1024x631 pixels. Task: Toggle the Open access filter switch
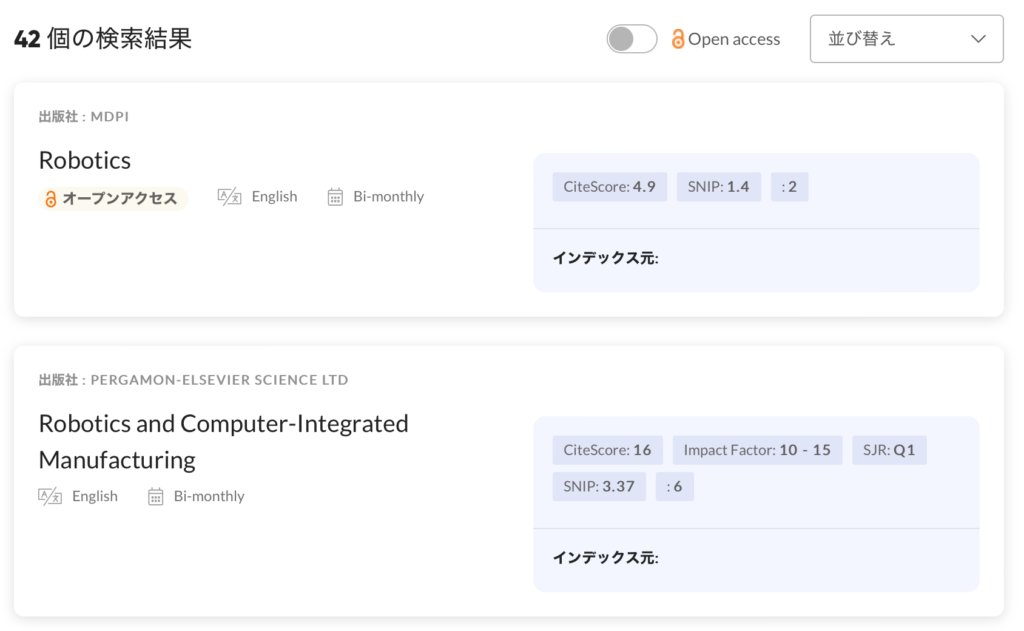click(631, 39)
